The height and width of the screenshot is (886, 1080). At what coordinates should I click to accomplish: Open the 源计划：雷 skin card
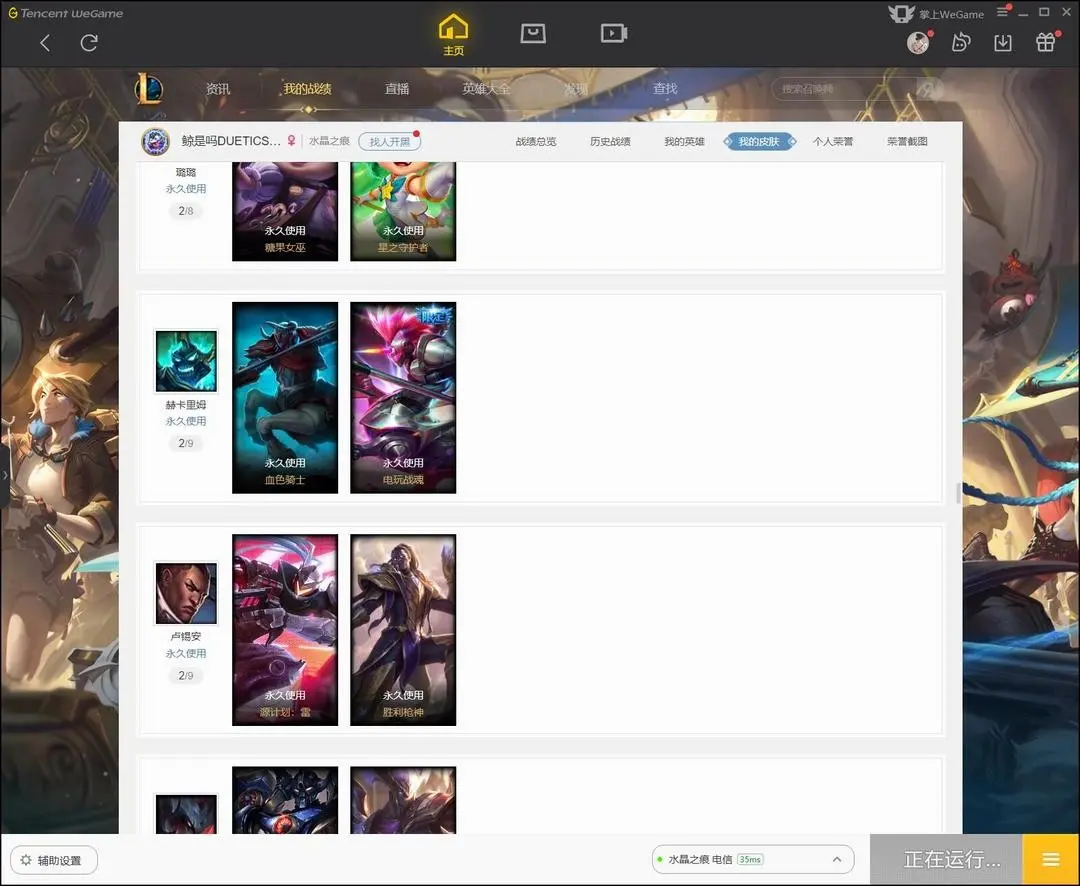click(285, 630)
